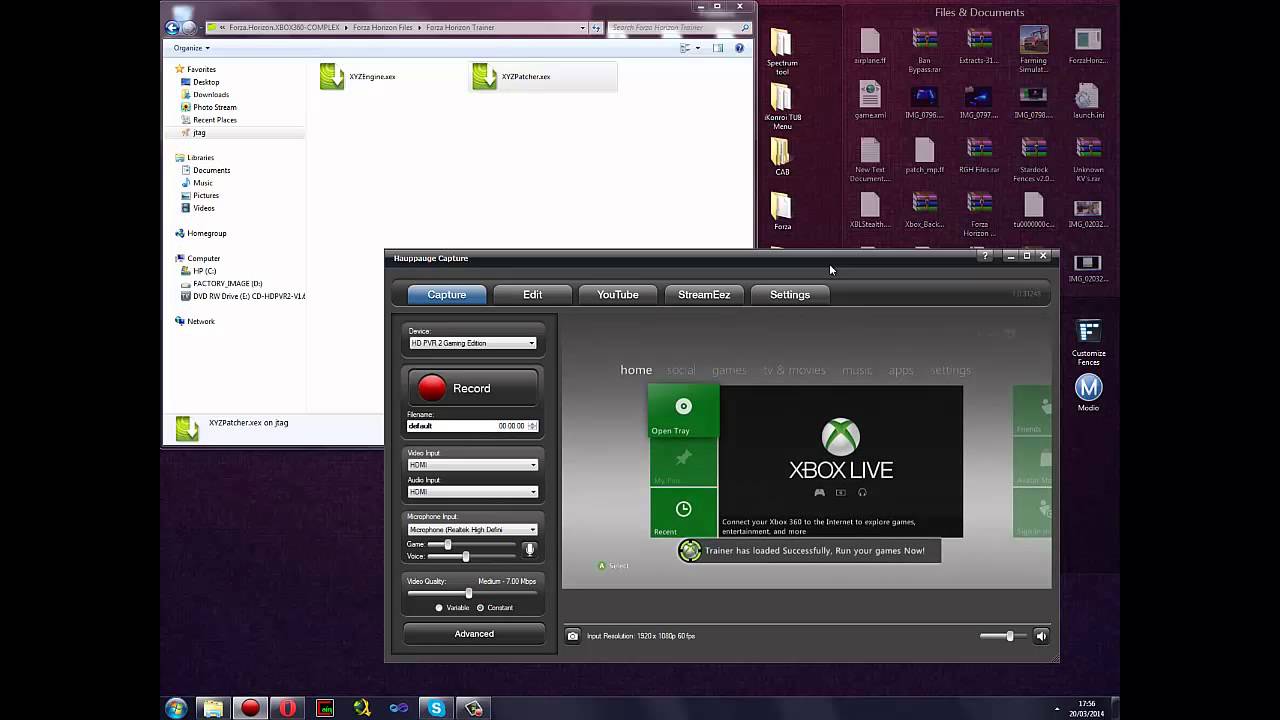Screen dimensions: 1280x720
Task: Open HP (C:) drive
Action: 204,271
